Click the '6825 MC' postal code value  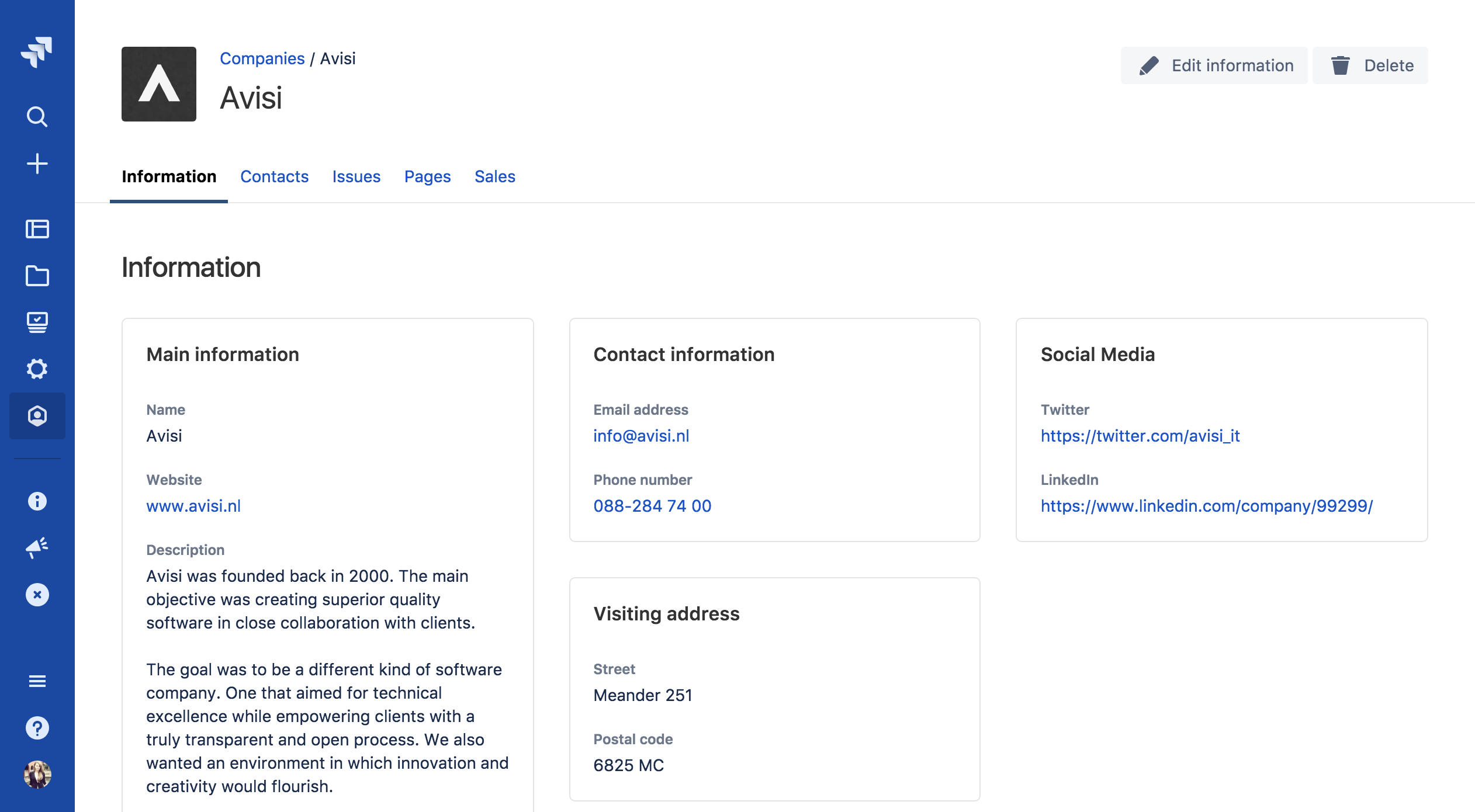628,765
